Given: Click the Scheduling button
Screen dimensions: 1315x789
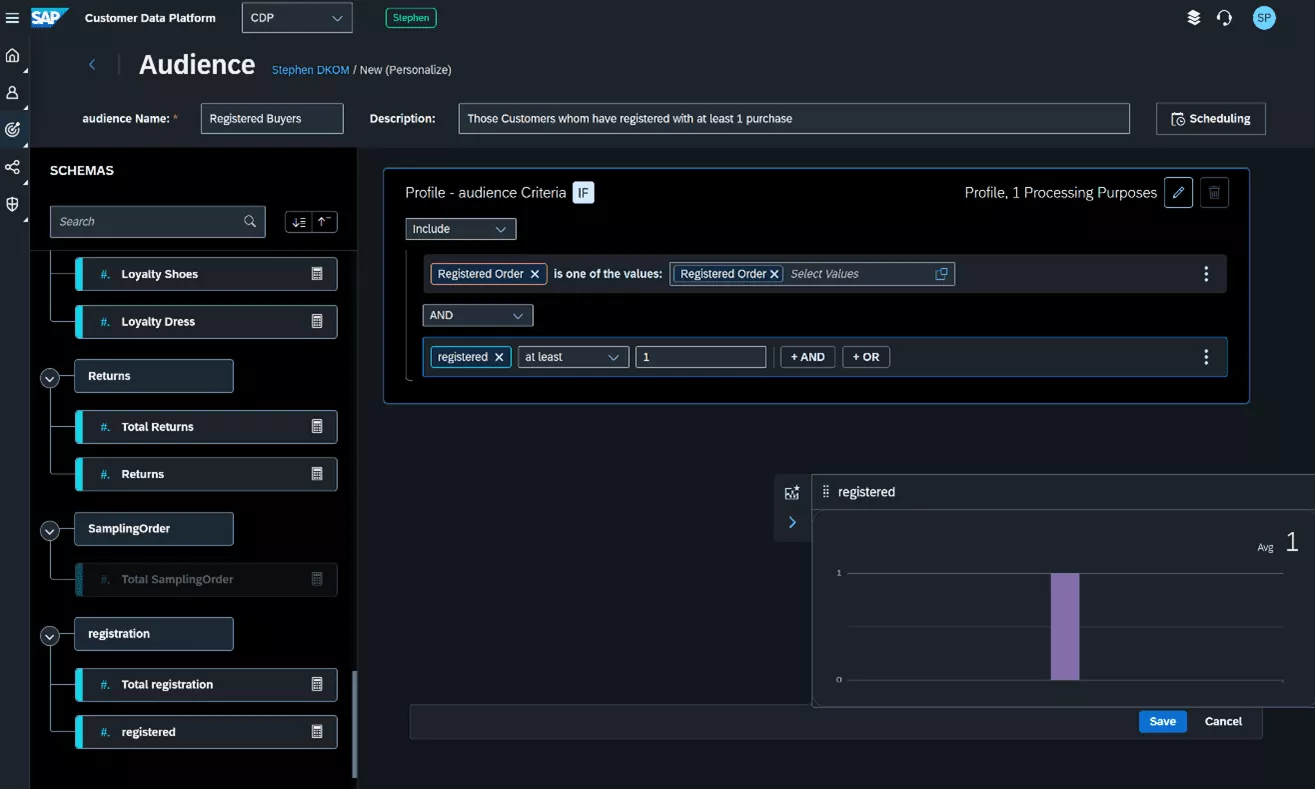Looking at the screenshot, I should [1210, 118].
